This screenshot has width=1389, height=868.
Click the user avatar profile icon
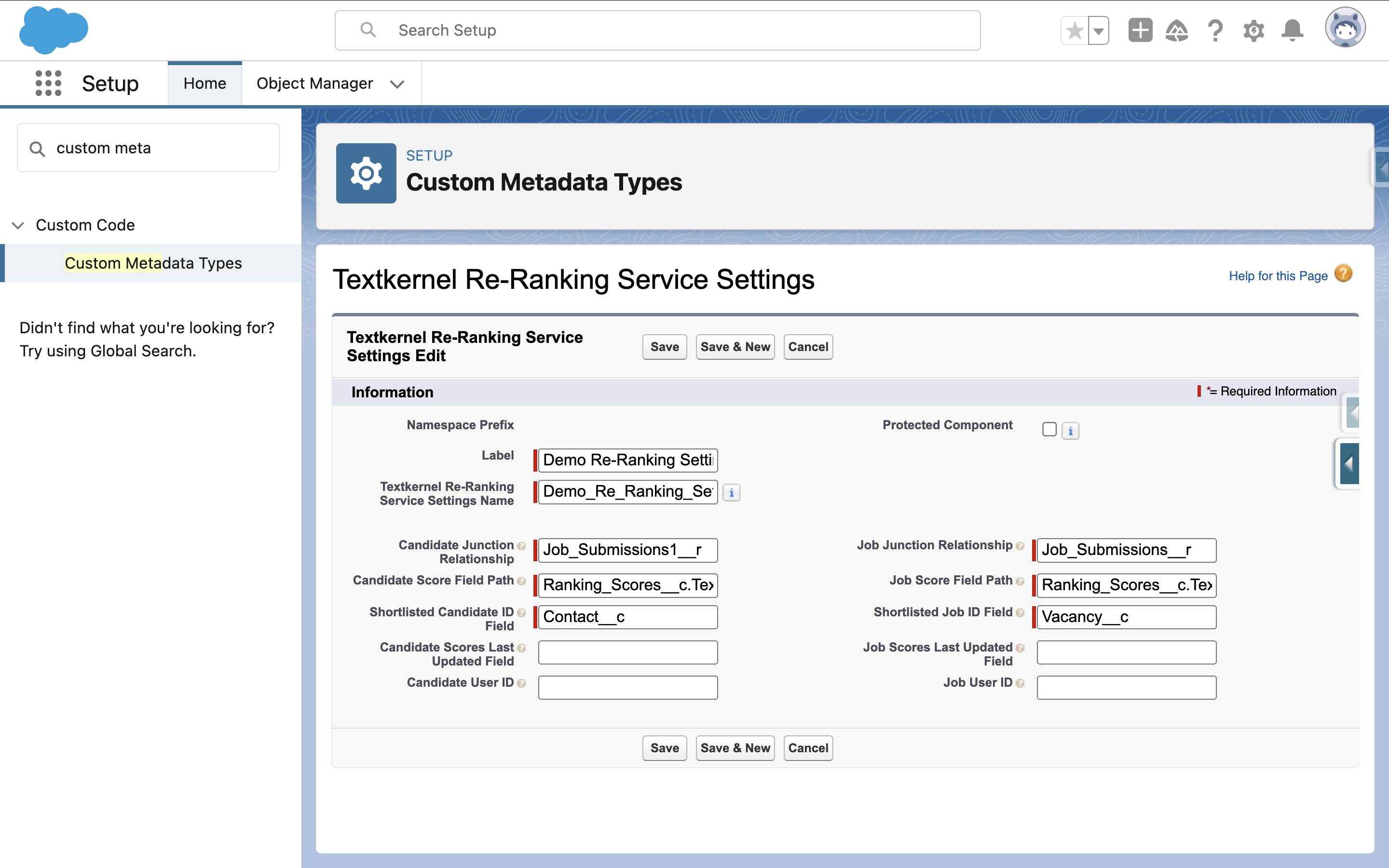[1346, 30]
